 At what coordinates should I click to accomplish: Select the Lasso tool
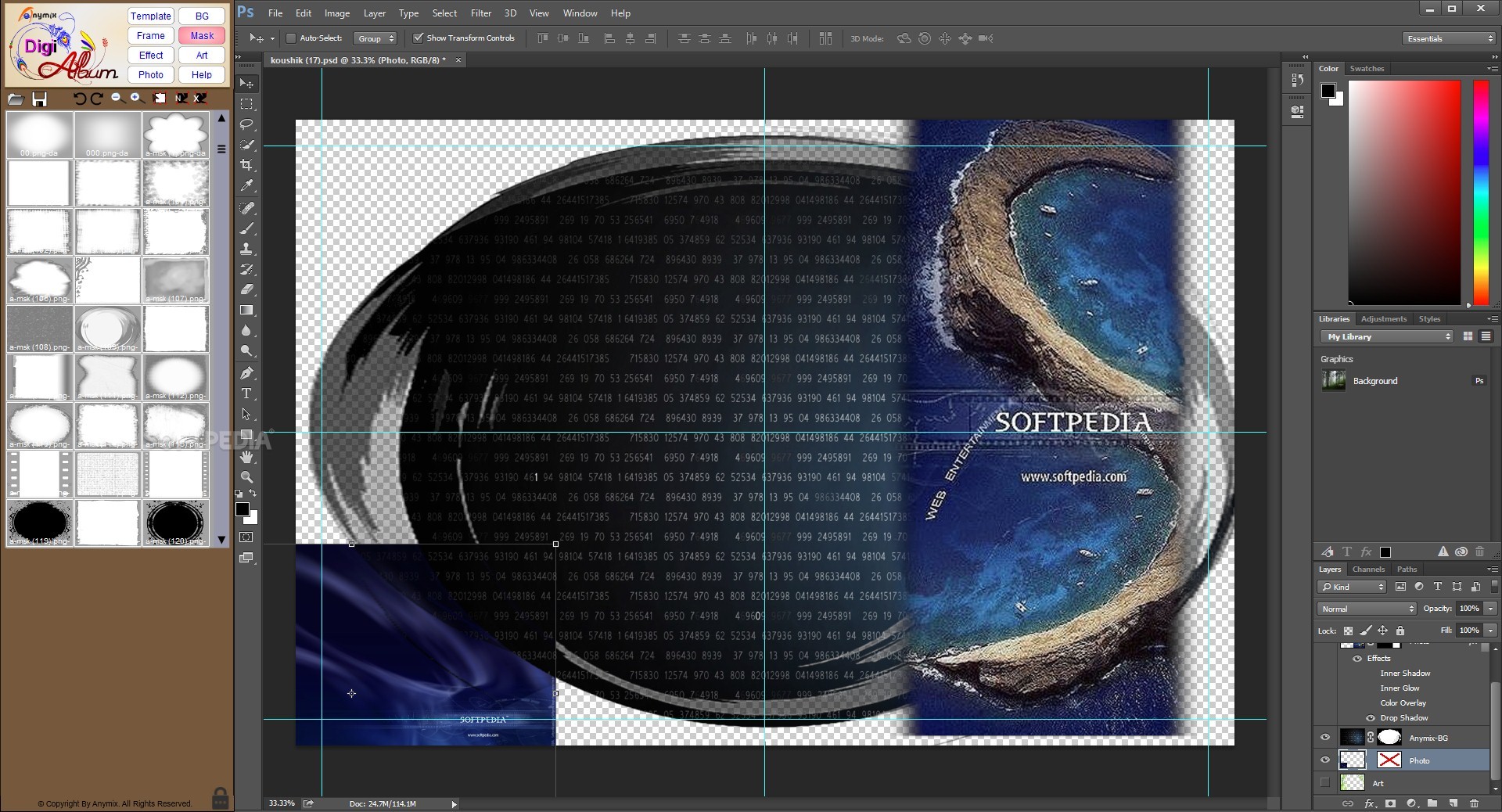(246, 124)
